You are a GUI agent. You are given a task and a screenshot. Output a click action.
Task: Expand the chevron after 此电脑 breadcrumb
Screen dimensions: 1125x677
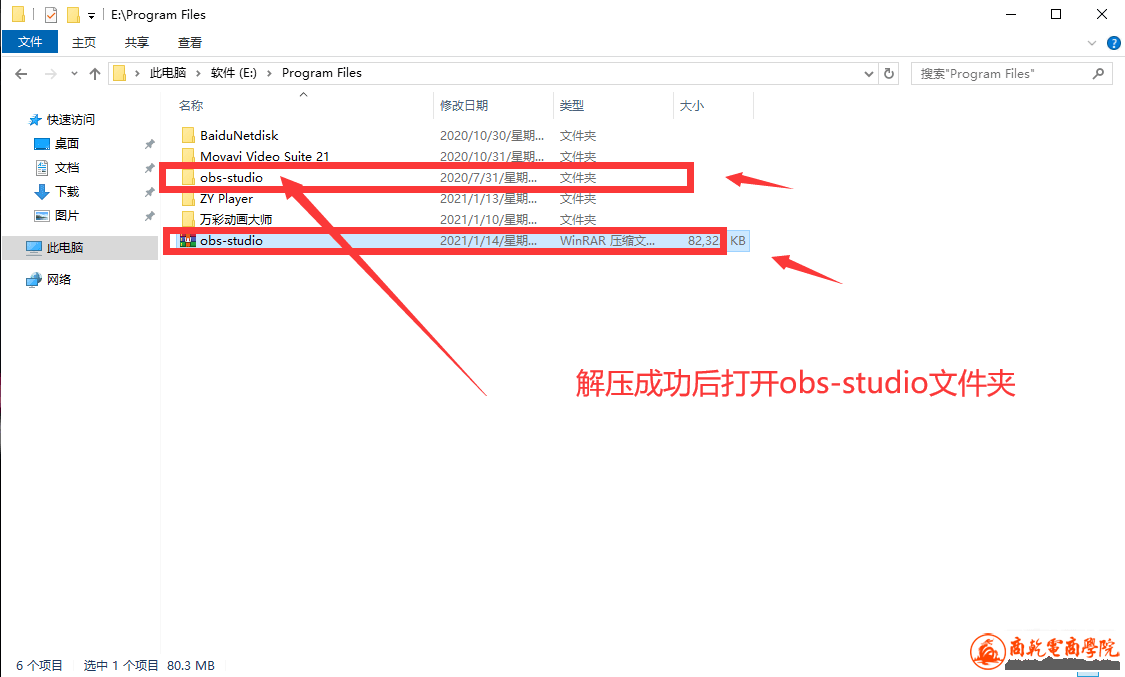click(x=198, y=73)
